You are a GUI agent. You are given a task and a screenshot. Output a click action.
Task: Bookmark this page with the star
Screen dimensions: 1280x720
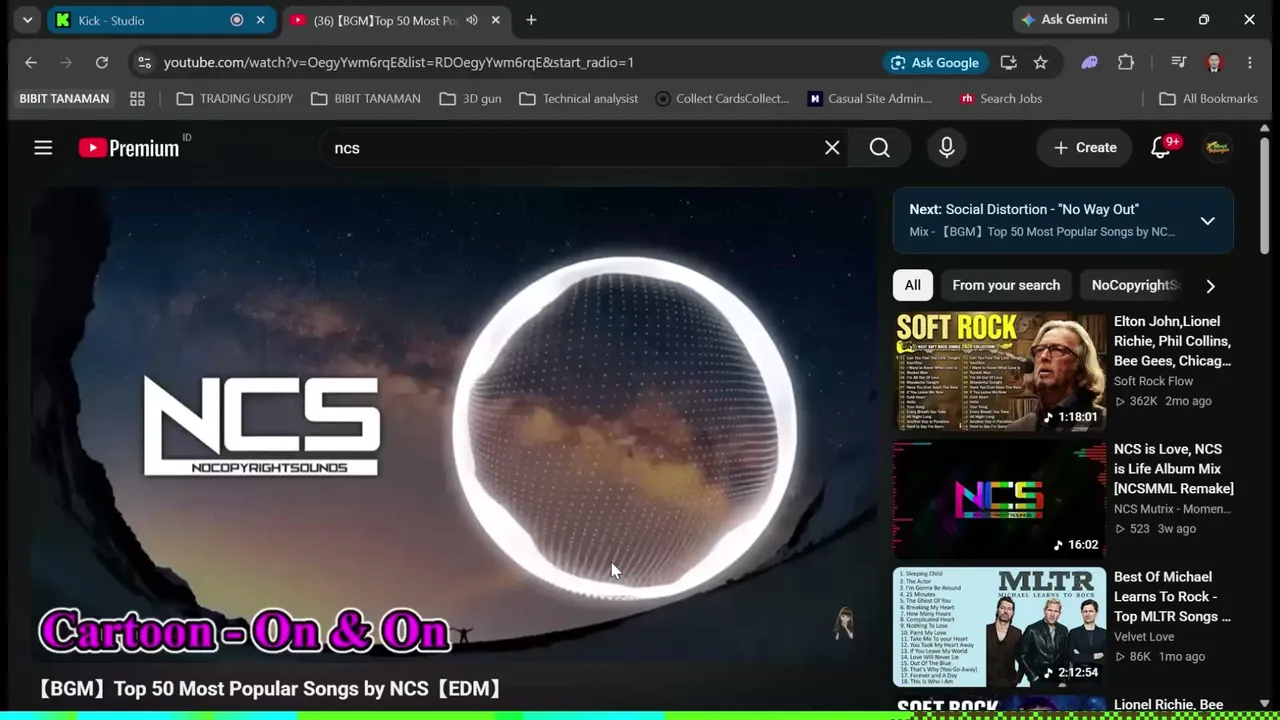coord(1040,63)
